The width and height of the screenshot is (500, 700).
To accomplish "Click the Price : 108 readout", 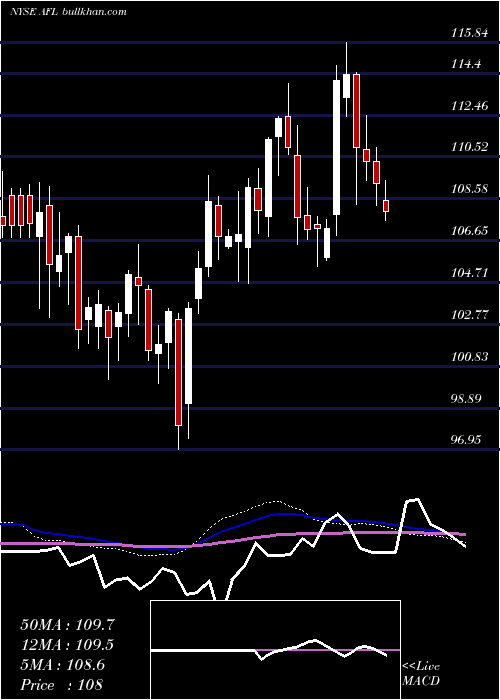I will pos(61,685).
